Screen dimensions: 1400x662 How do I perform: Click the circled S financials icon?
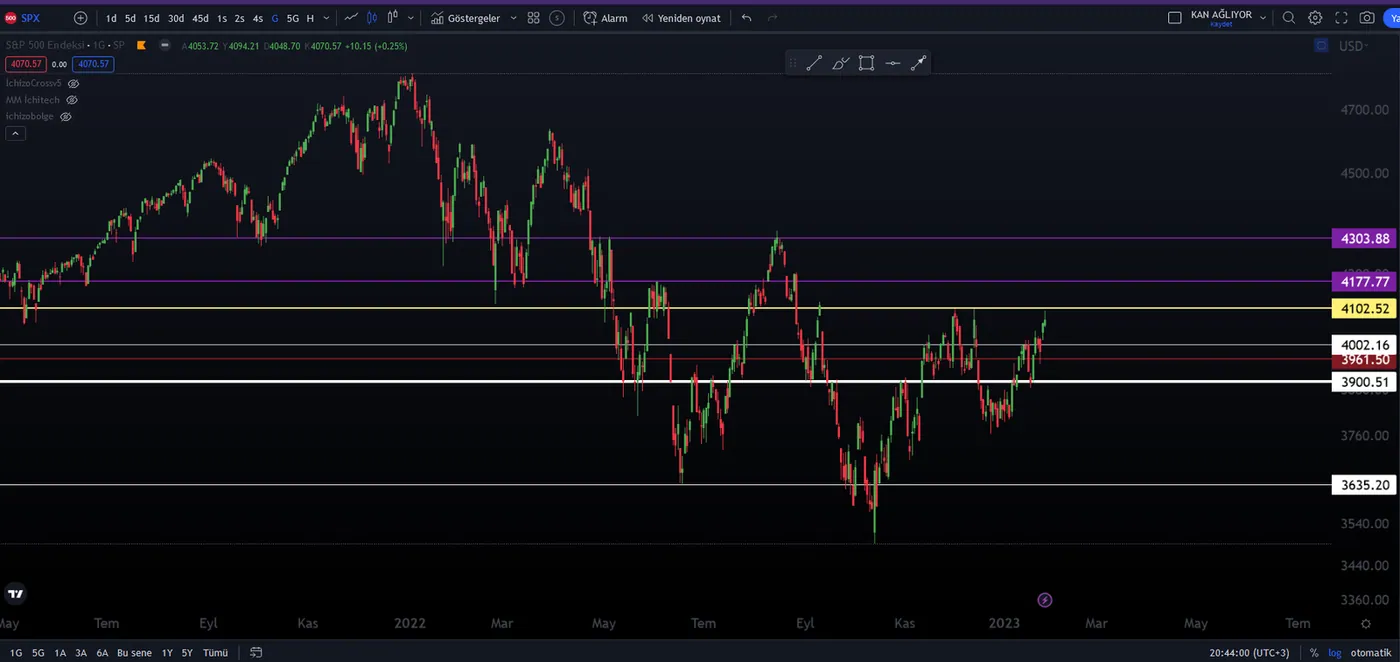(x=557, y=18)
